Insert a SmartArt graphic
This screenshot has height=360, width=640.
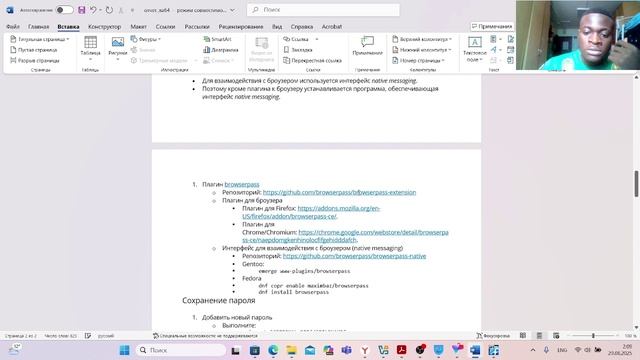(x=218, y=39)
